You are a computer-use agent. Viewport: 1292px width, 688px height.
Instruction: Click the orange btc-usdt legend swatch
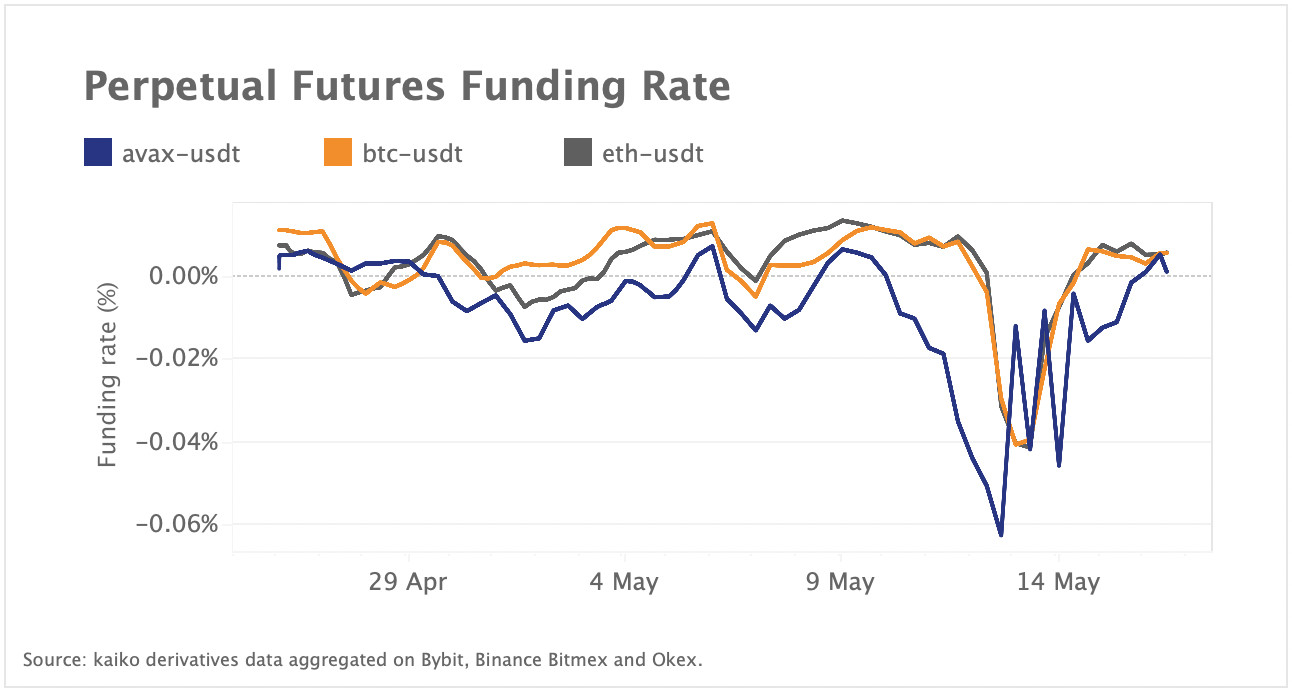pos(338,154)
